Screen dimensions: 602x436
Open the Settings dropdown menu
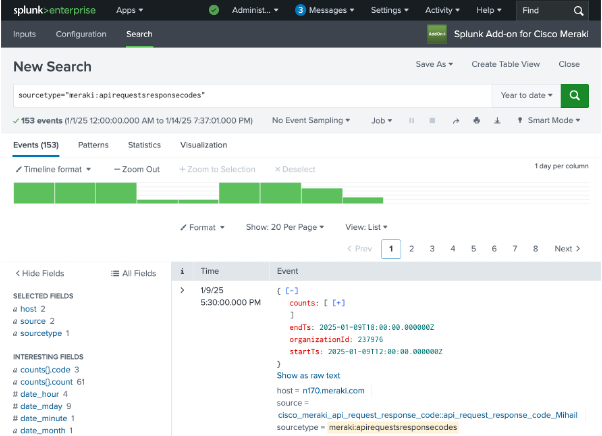[x=390, y=10]
